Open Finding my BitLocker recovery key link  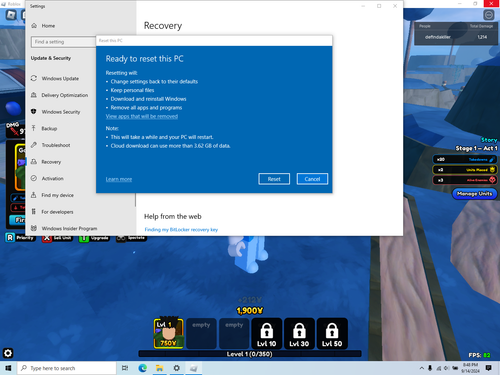(x=181, y=230)
